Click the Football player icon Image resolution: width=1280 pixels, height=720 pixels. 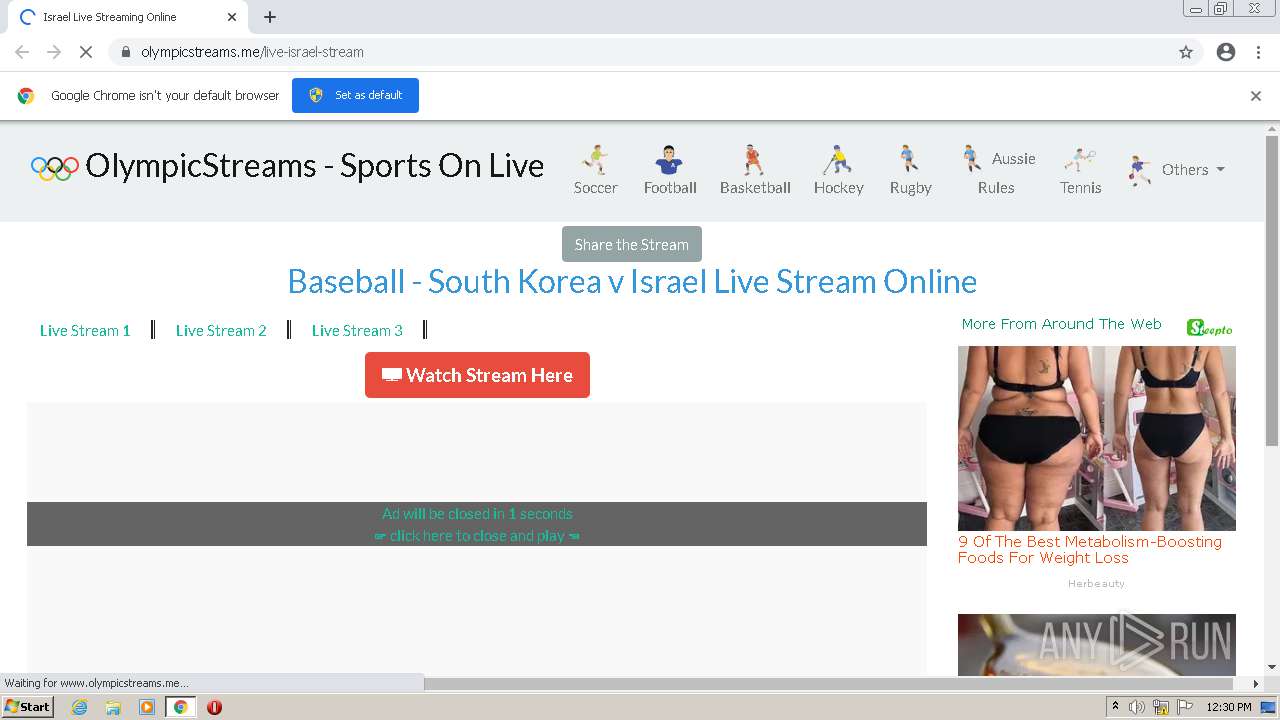coord(669,160)
